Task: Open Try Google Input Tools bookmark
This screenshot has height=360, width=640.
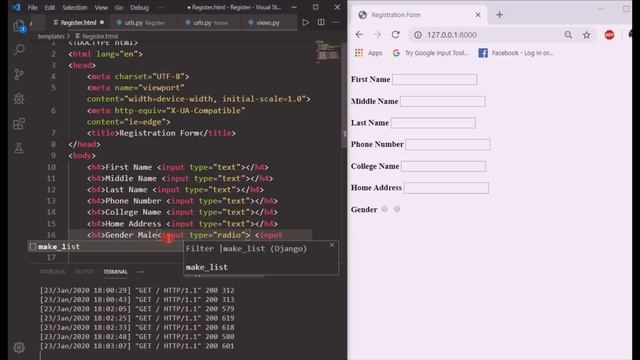Action: 431,53
